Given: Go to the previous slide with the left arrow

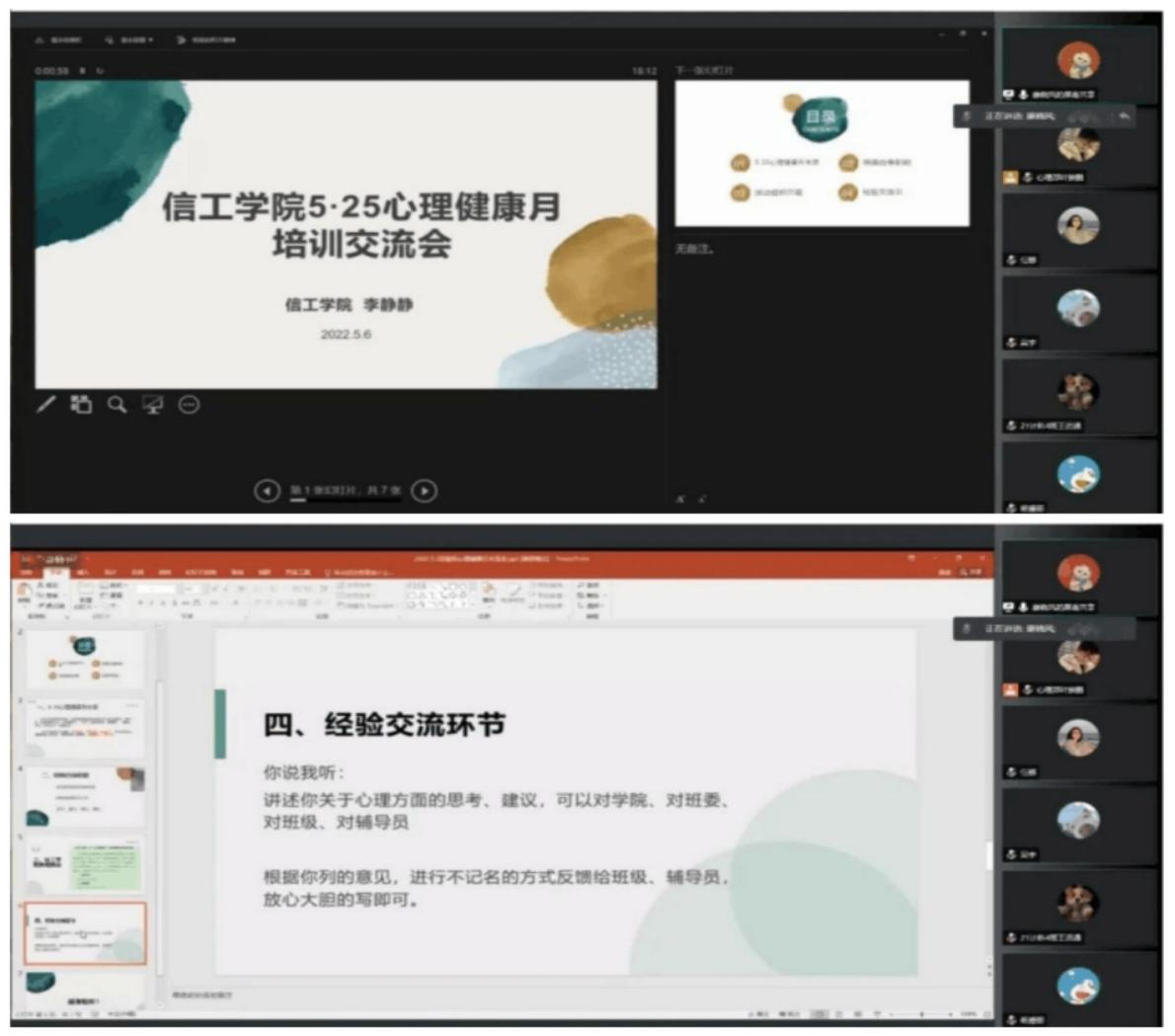Looking at the screenshot, I should tap(267, 491).
